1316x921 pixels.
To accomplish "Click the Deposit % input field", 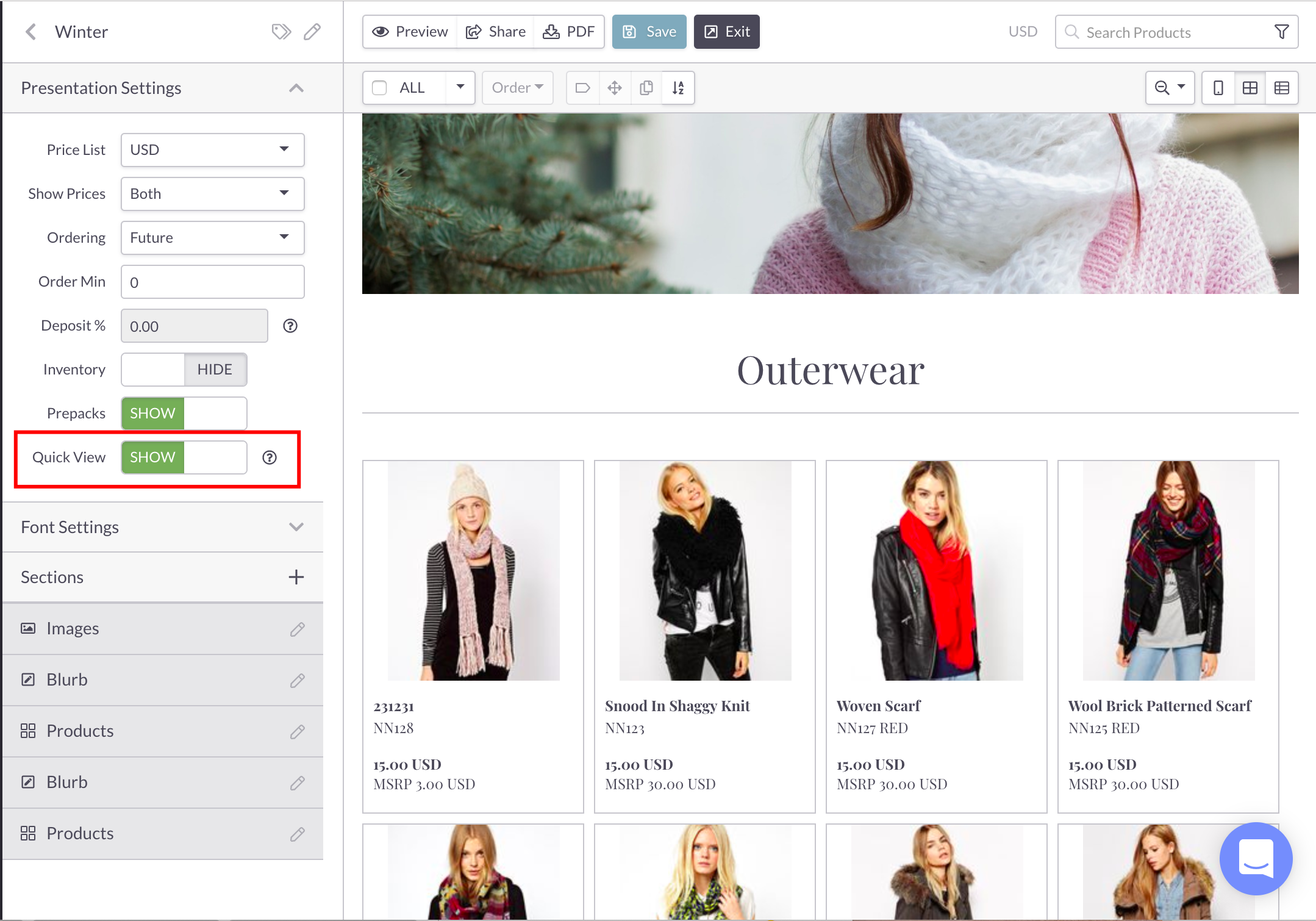I will (195, 326).
